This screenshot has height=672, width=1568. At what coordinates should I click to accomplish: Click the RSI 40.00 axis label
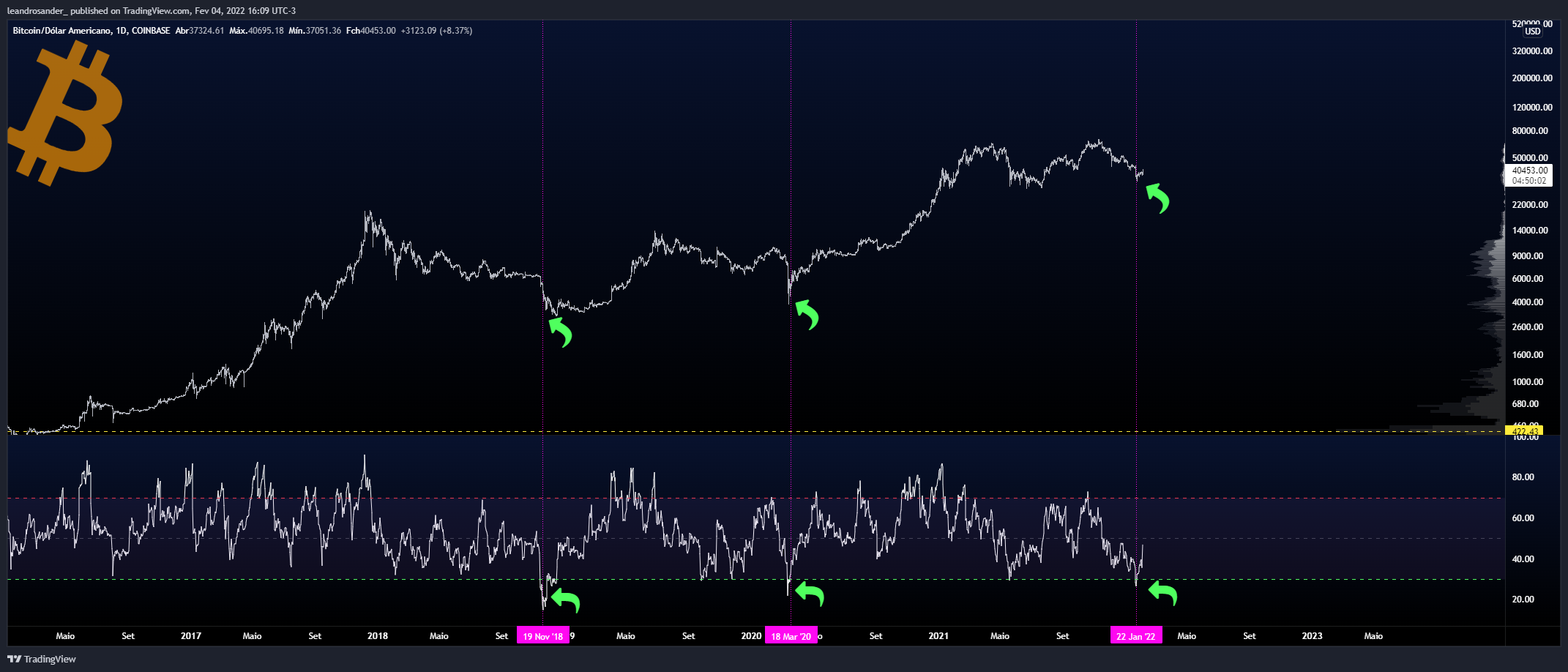click(x=1523, y=559)
